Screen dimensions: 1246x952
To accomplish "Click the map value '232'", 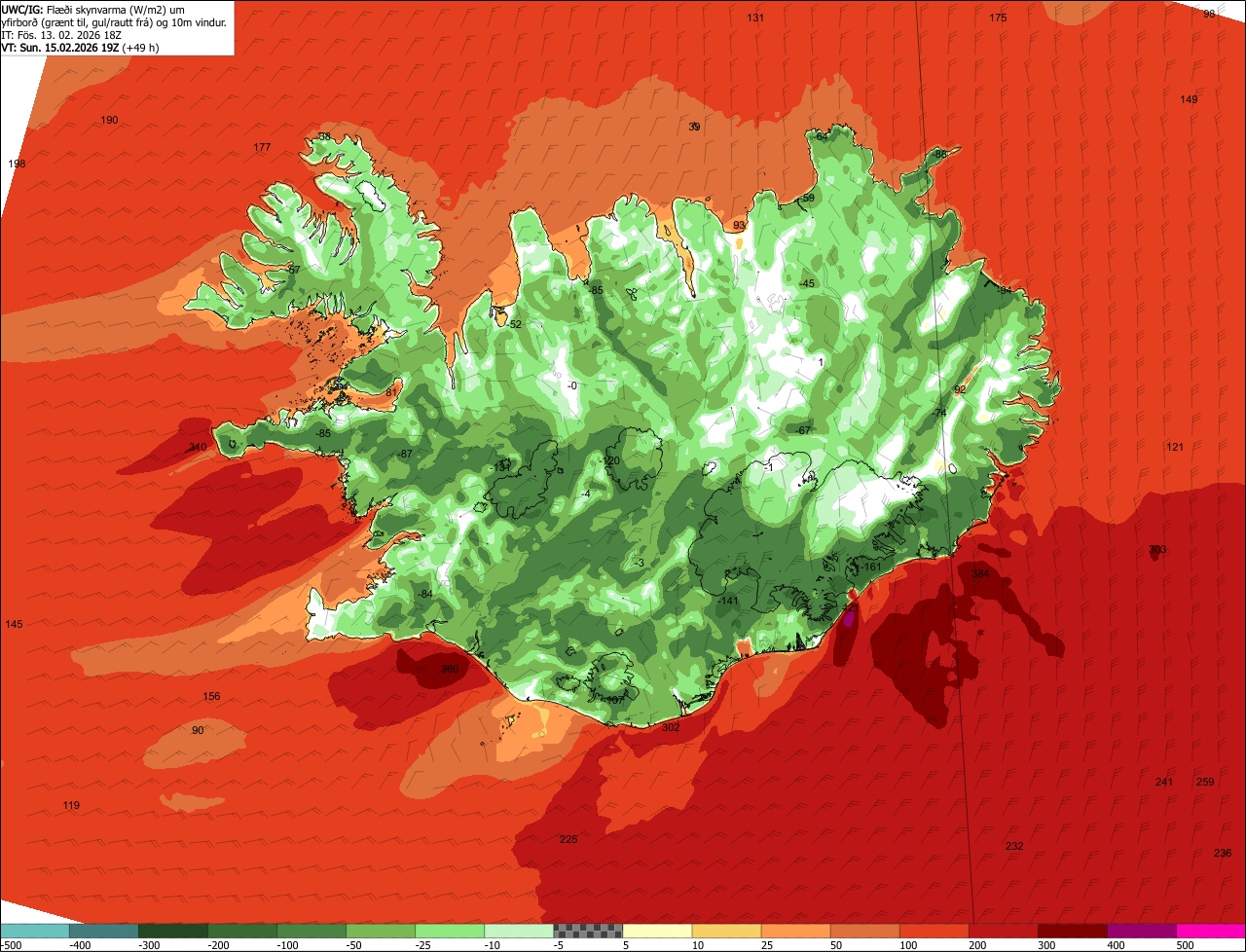I will point(1014,846).
